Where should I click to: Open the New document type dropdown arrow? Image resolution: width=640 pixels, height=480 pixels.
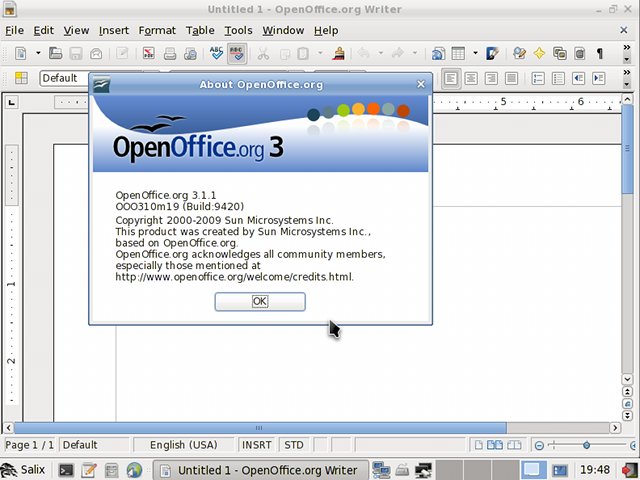point(38,53)
